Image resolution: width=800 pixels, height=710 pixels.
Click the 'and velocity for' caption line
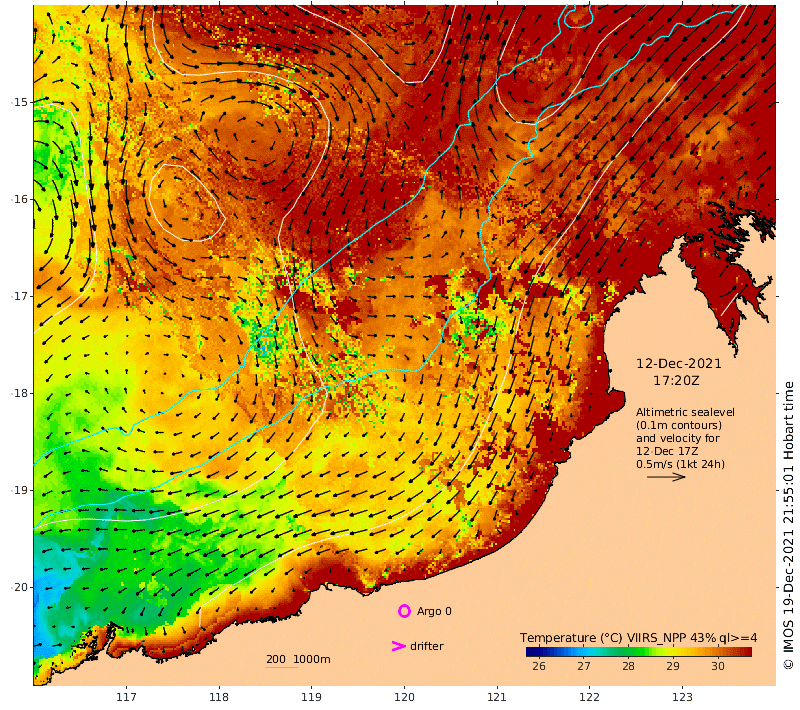[x=678, y=438]
